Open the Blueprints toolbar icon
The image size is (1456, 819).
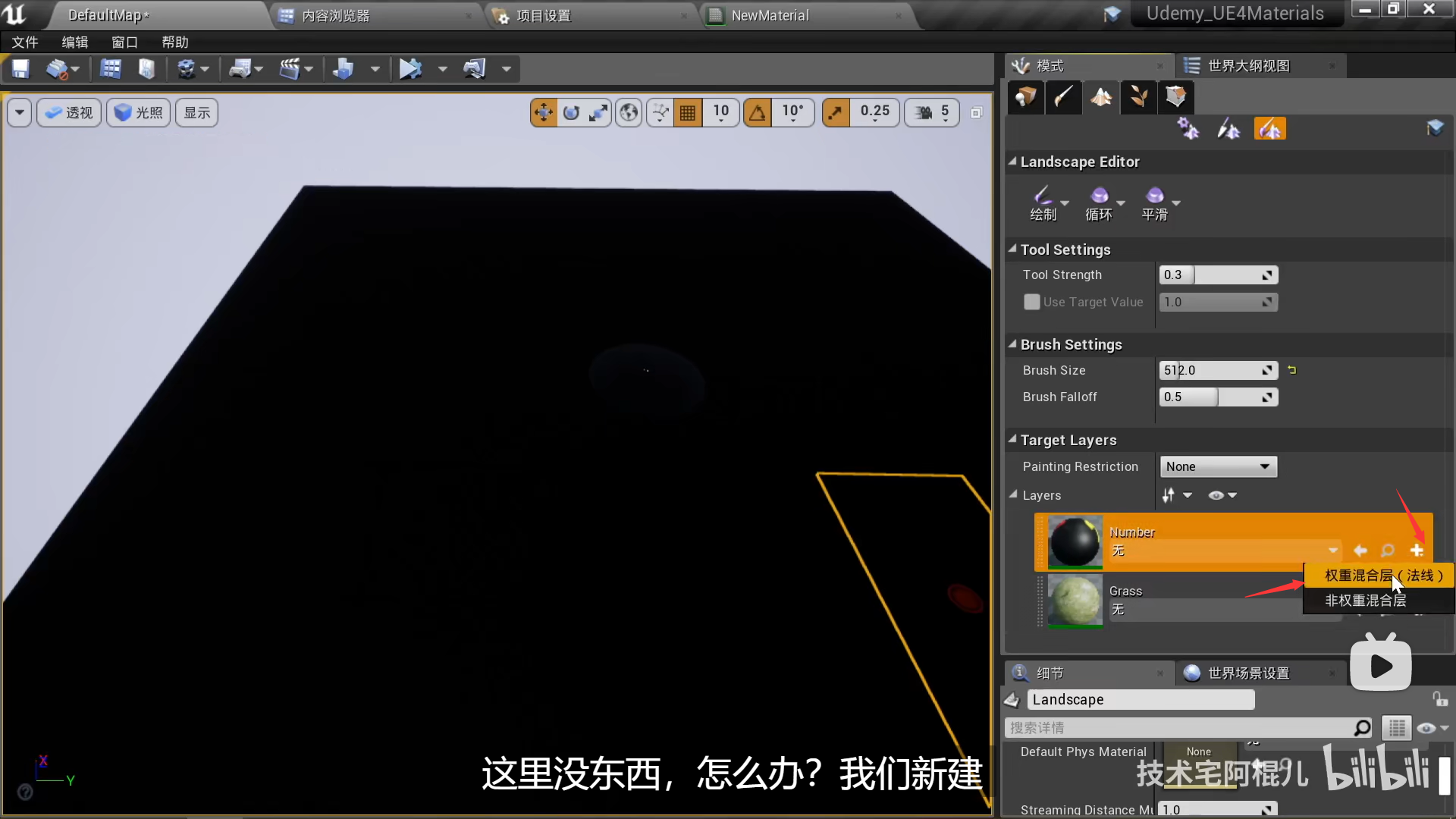tap(240, 69)
